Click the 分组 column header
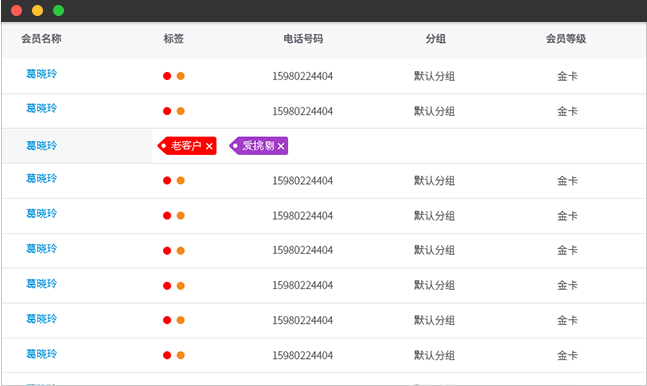 tap(436, 39)
